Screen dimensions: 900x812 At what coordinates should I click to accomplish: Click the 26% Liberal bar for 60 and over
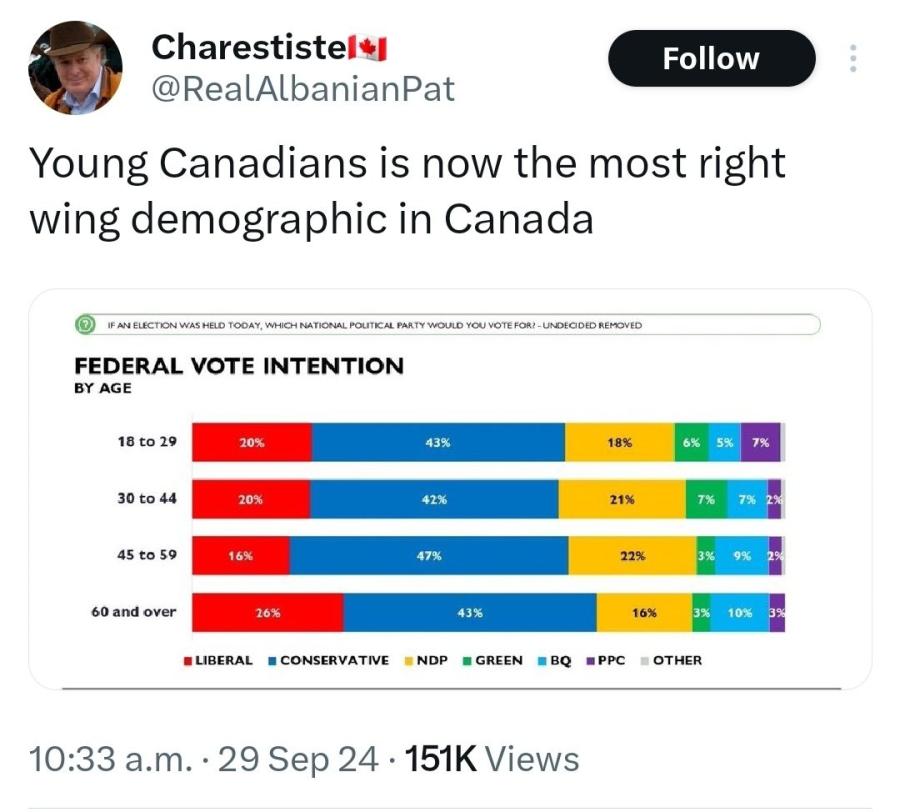tap(267, 613)
